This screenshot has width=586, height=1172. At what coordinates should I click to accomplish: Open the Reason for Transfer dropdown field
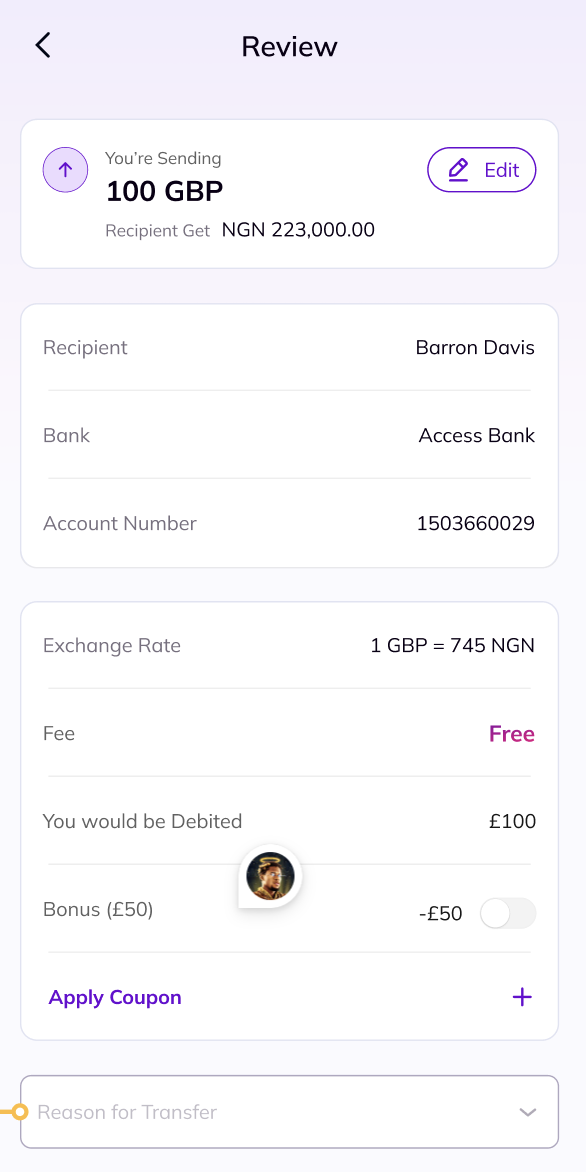[289, 1111]
